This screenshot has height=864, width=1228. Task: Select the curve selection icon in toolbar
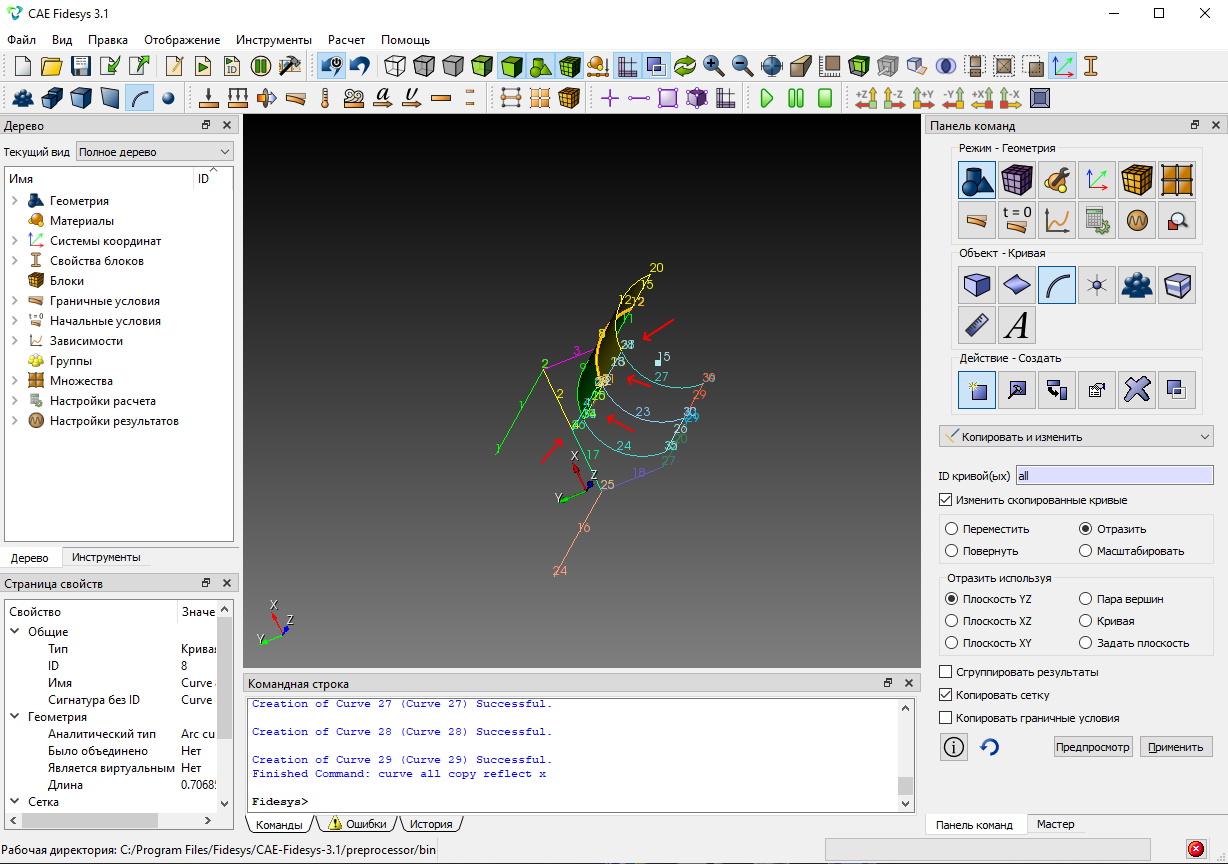(140, 98)
